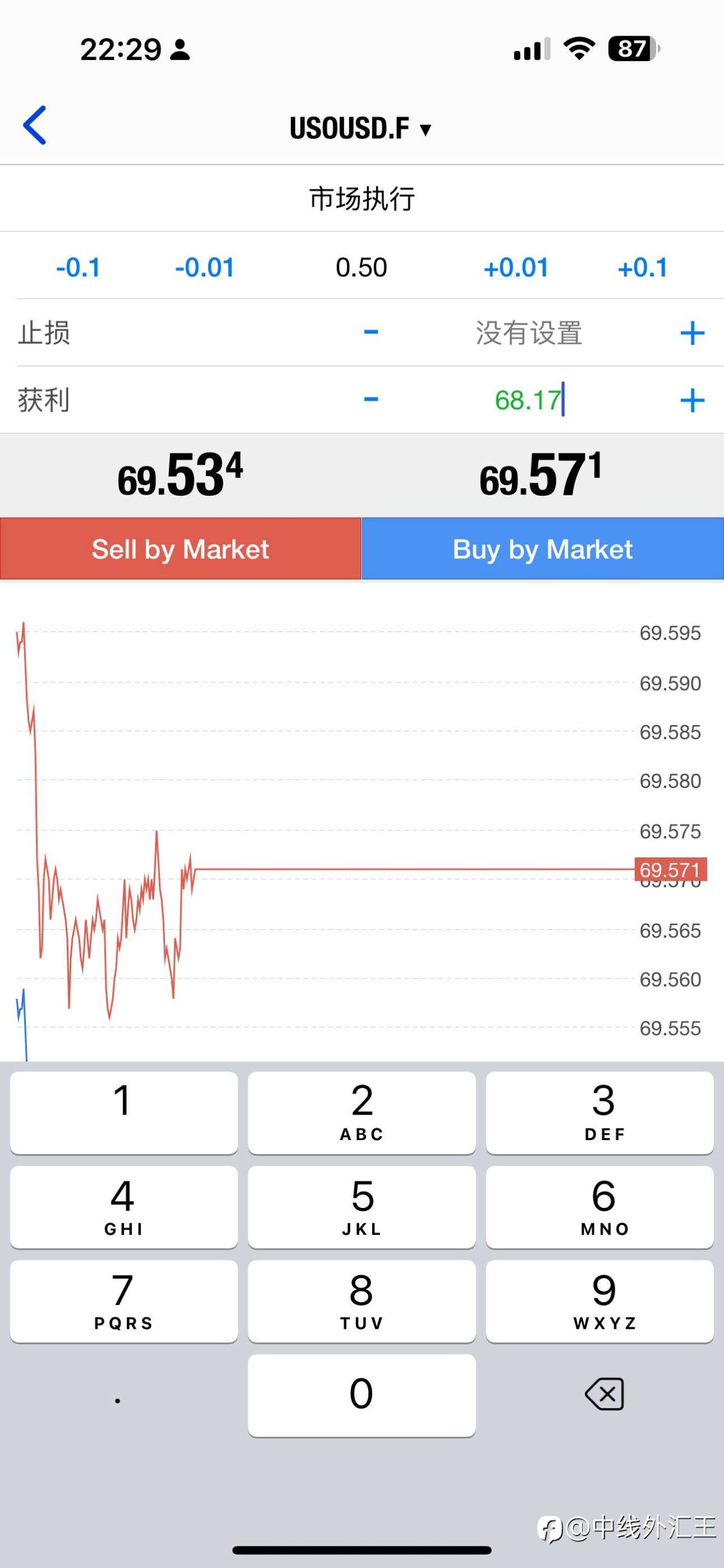
Task: Tap the 69.571 price label on chart
Action: pos(670,870)
